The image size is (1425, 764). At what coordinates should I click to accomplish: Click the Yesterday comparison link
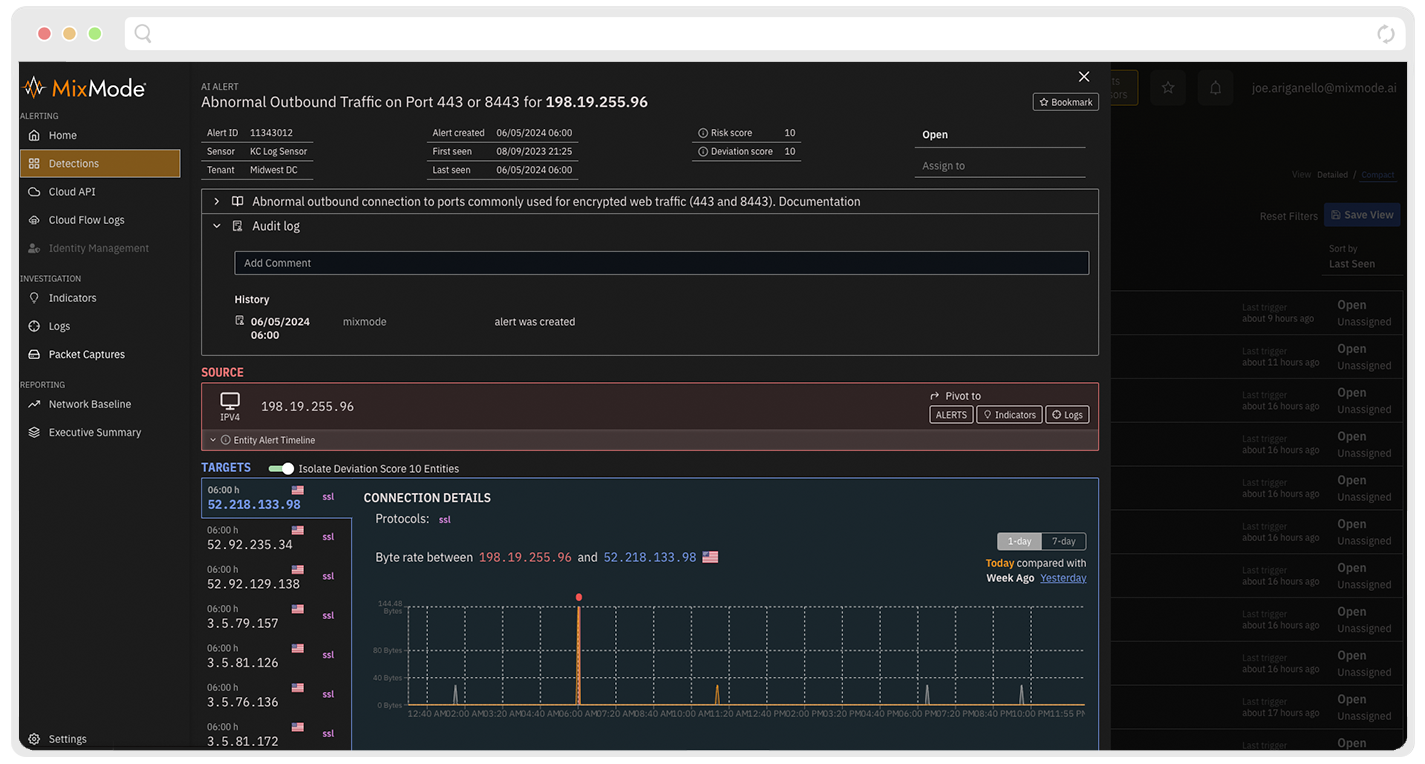coord(1062,578)
